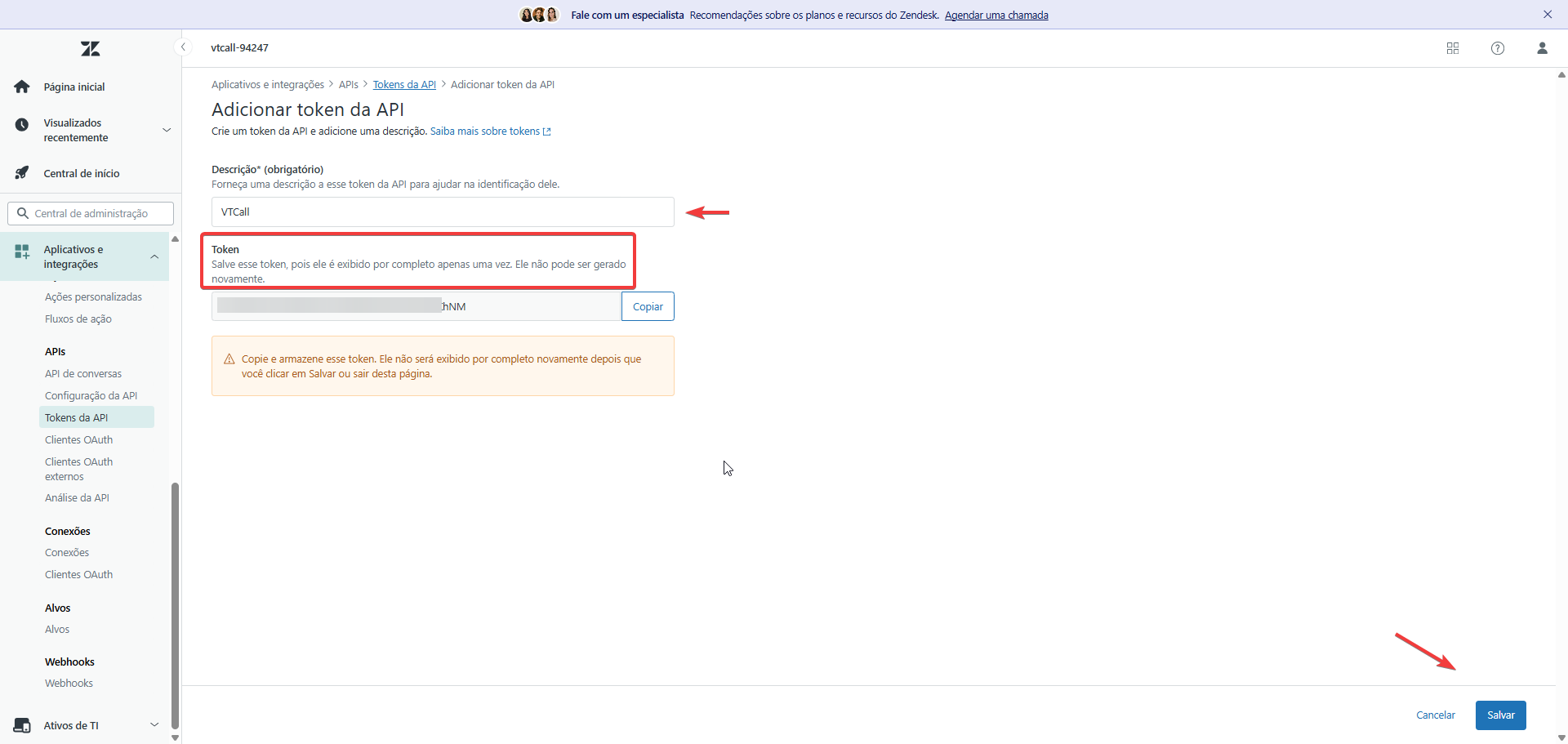
Task: Collapse Visualizados recentemente with its chevron
Action: tap(167, 129)
